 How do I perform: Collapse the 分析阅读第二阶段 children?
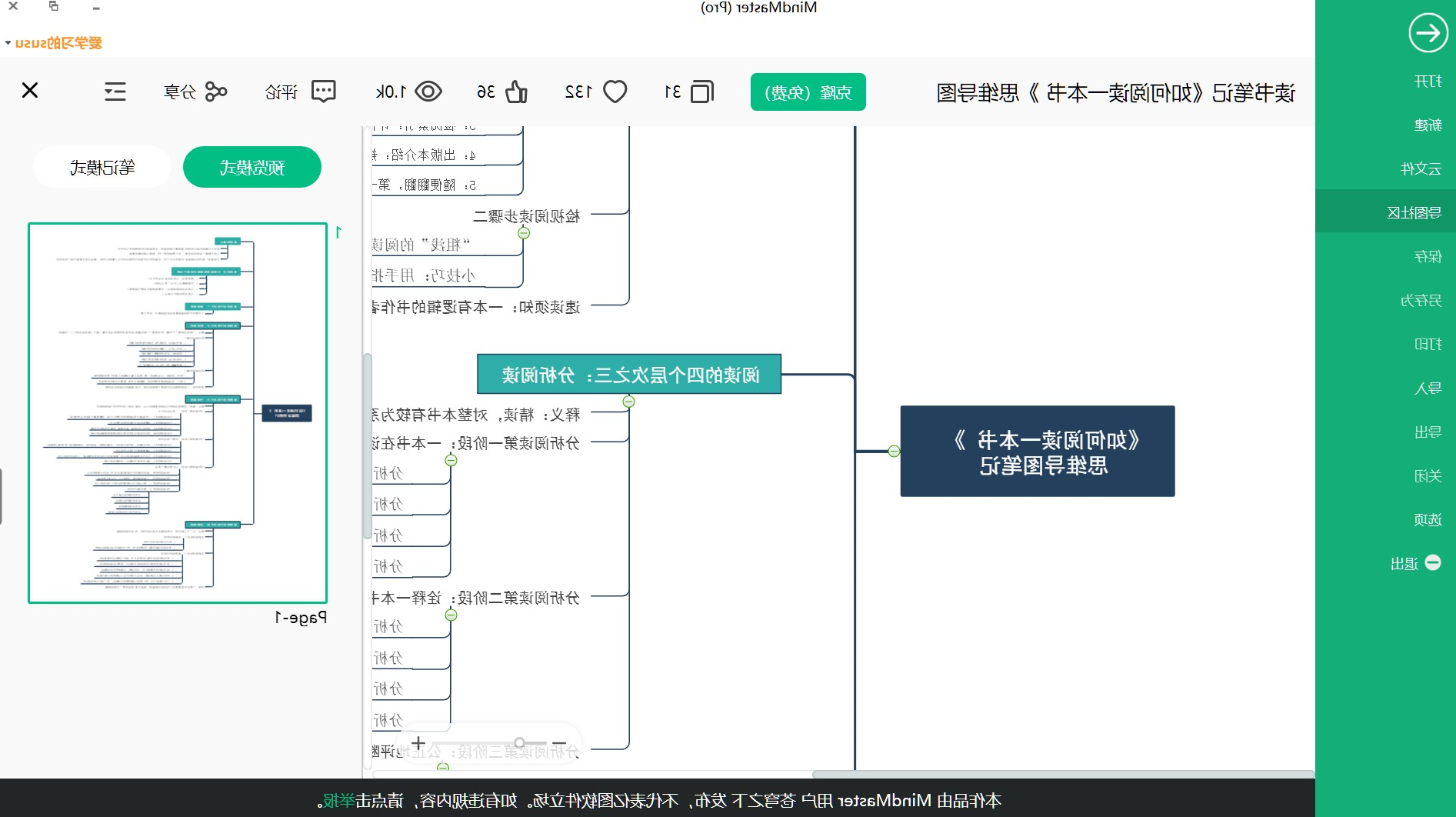[451, 615]
